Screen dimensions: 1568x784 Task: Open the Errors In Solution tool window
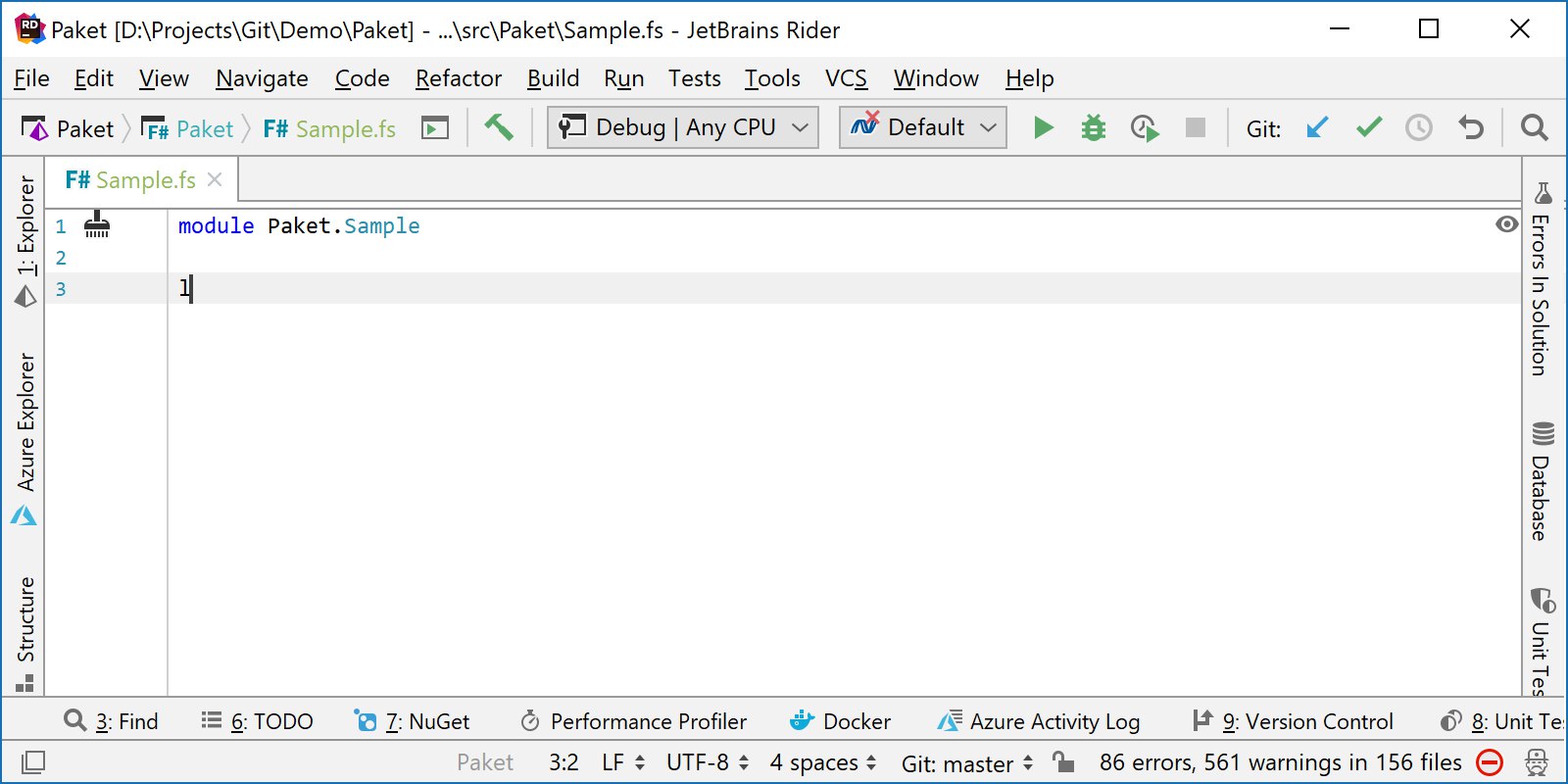pos(1542,279)
